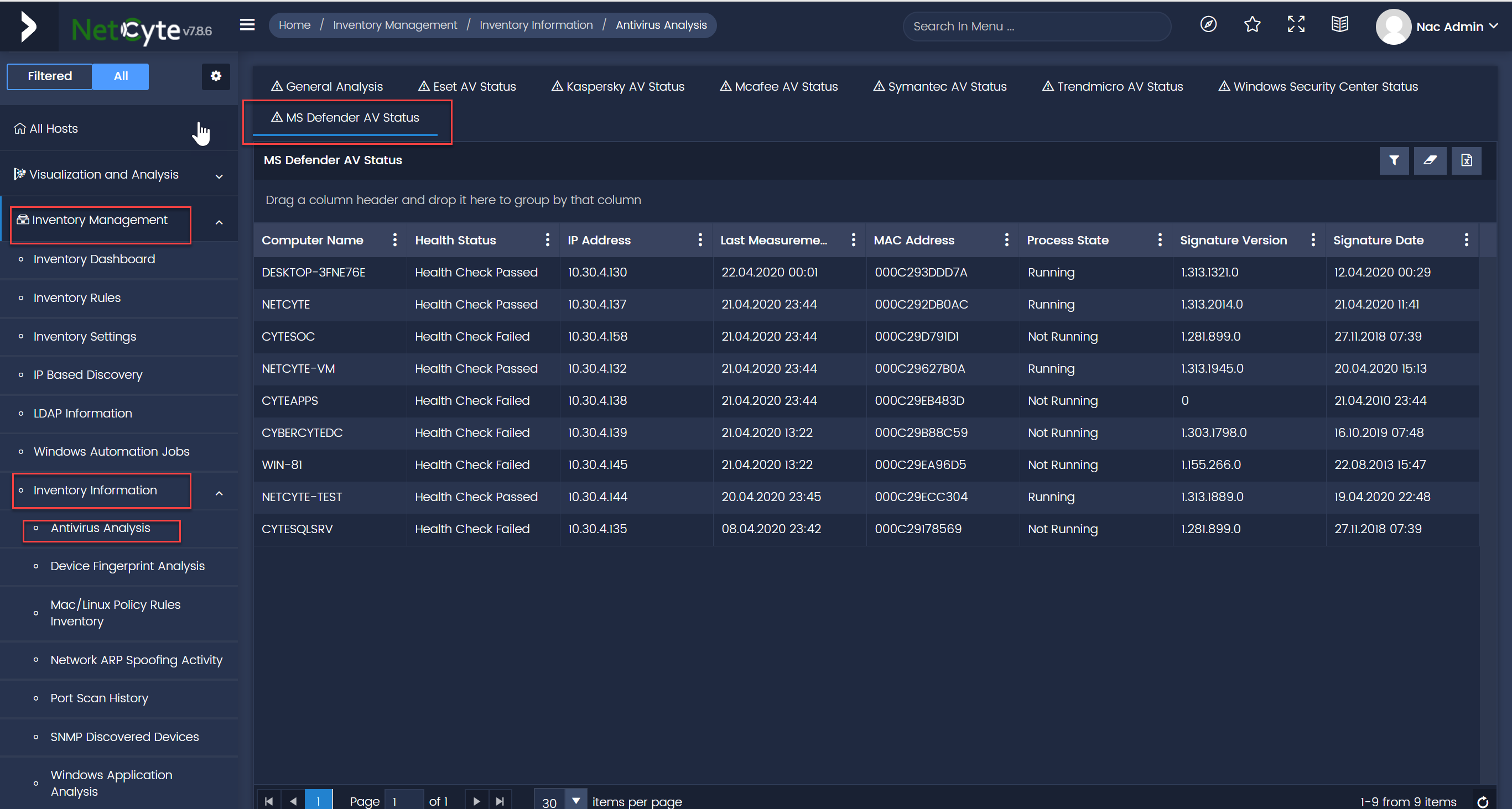The height and width of the screenshot is (809, 1512).
Task: Click Inventory Information breadcrumb link
Action: pos(537,25)
